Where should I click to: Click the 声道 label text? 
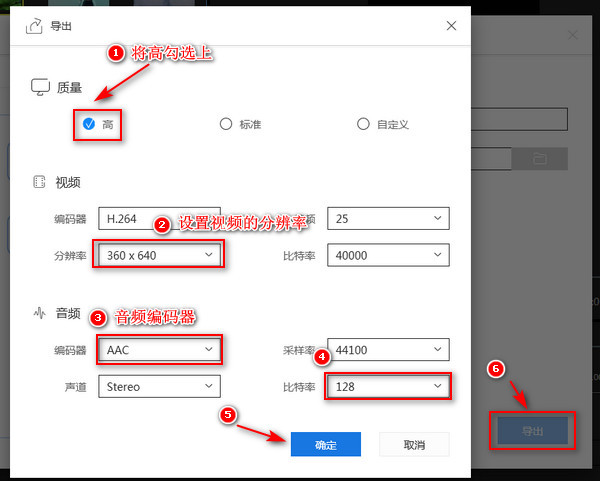click(x=76, y=387)
